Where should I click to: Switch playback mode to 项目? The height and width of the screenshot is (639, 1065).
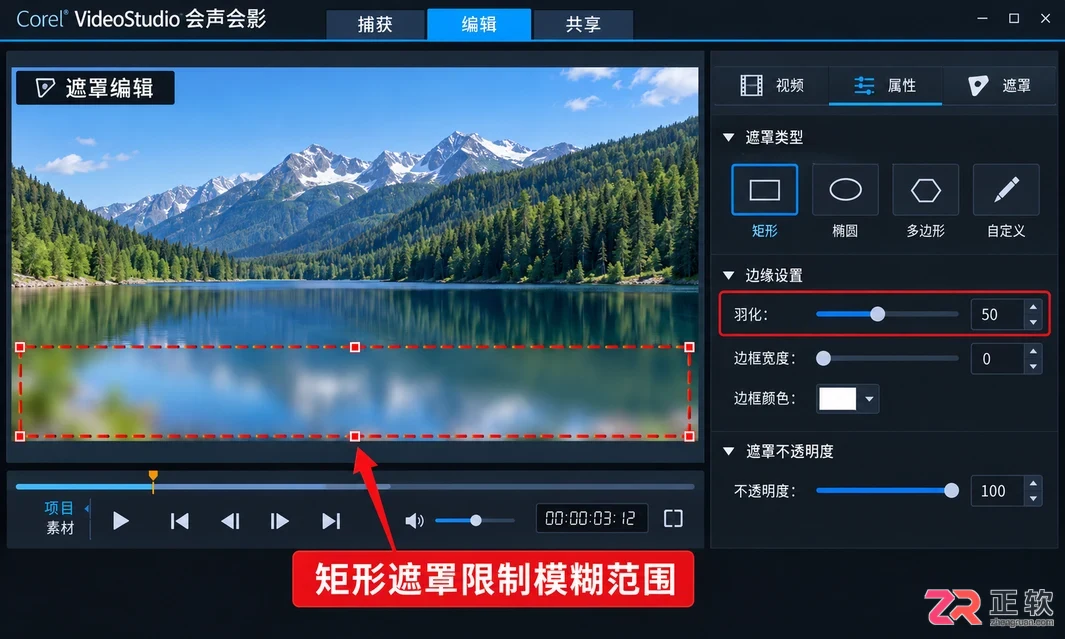tap(59, 507)
